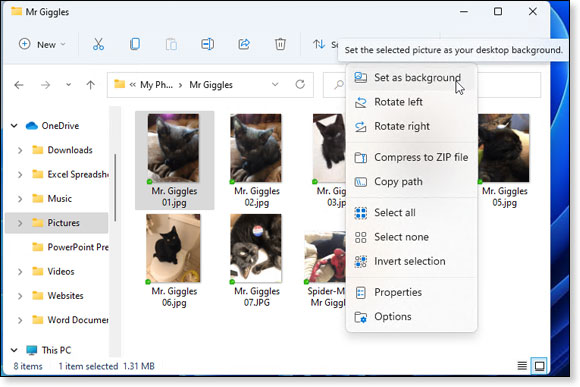Open Videos folder in sidebar

coord(53,272)
